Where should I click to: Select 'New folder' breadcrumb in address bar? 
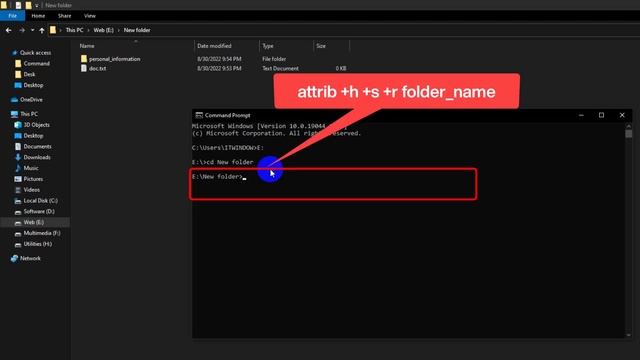pyautogui.click(x=137, y=30)
